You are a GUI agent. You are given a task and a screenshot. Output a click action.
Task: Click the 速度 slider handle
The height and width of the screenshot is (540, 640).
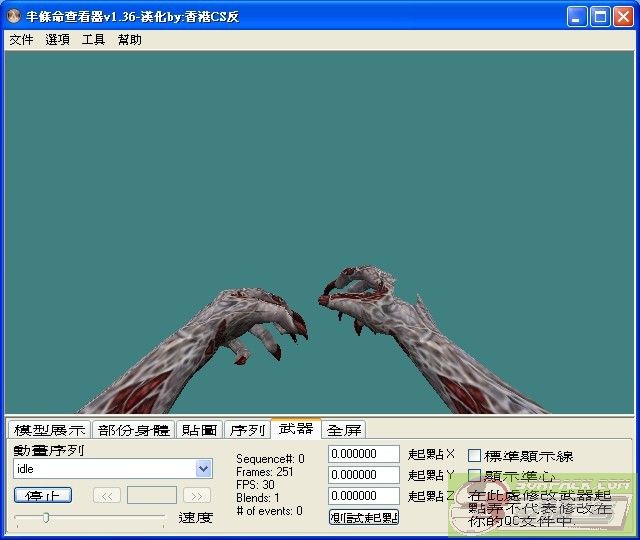pos(46,517)
